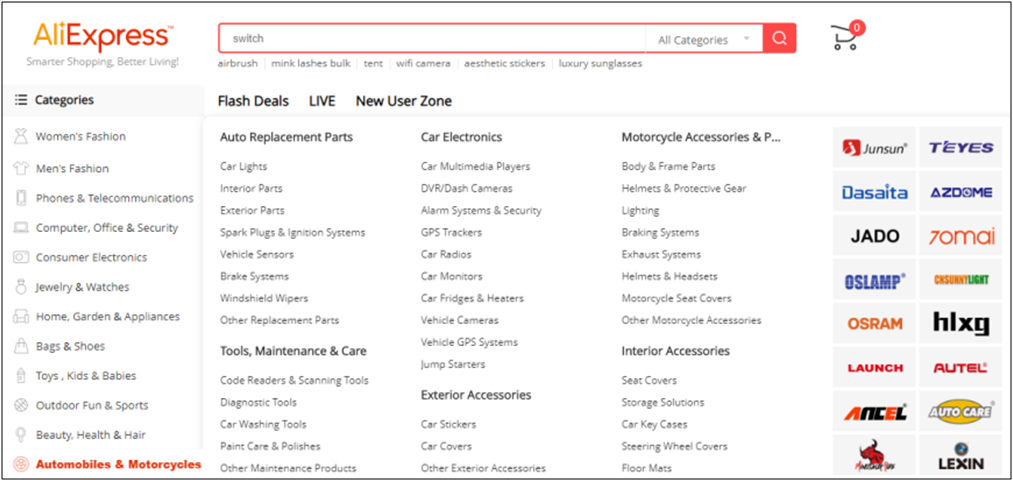This screenshot has height=480, width=1013.
Task: Open the DVR/Dash Cameras link
Action: click(466, 188)
